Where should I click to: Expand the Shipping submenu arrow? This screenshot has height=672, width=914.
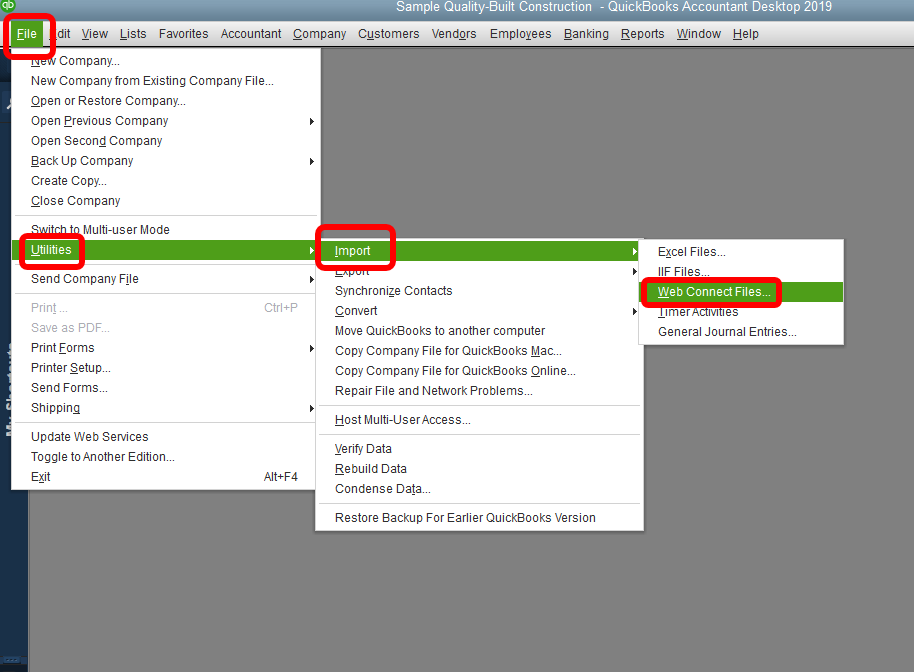312,409
